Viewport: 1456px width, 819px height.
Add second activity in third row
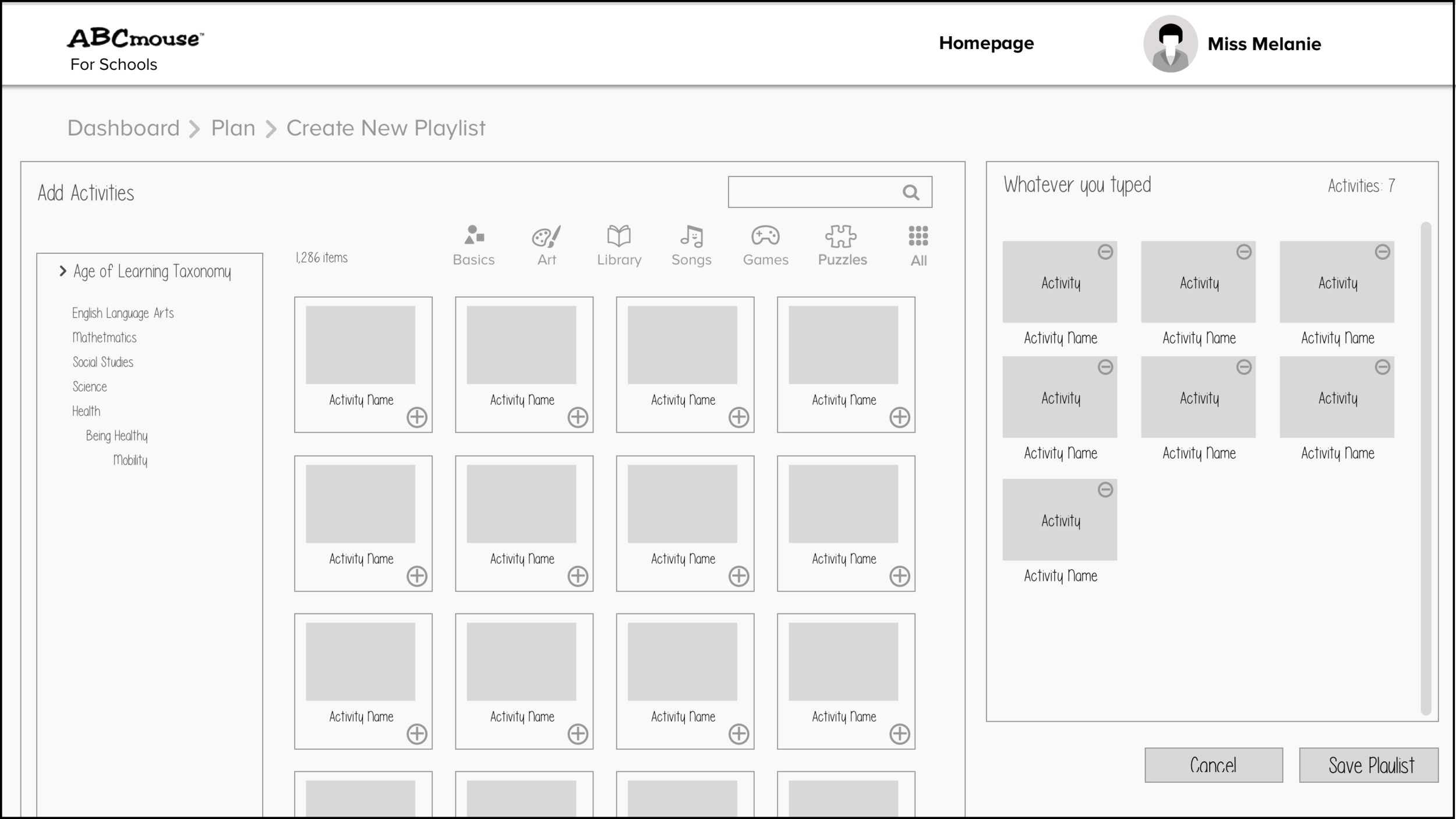click(x=578, y=734)
